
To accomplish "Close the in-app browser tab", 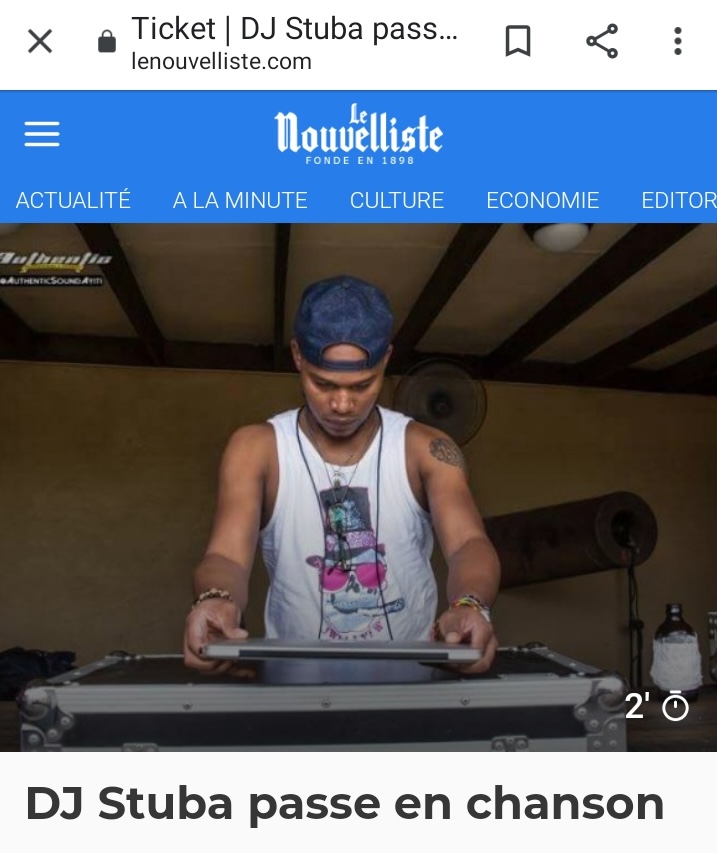I will (40, 41).
